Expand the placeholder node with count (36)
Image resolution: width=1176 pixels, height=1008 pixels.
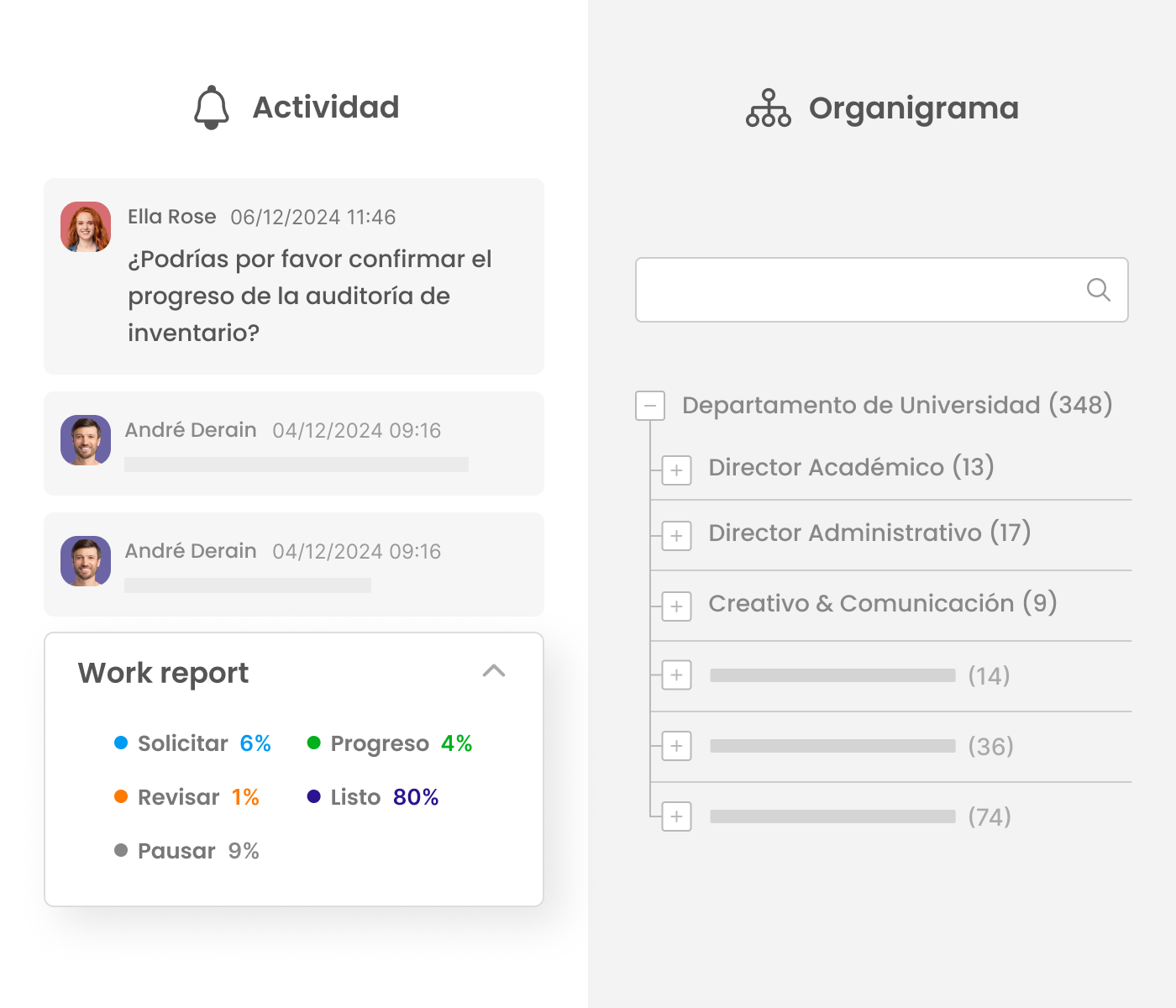click(x=676, y=746)
